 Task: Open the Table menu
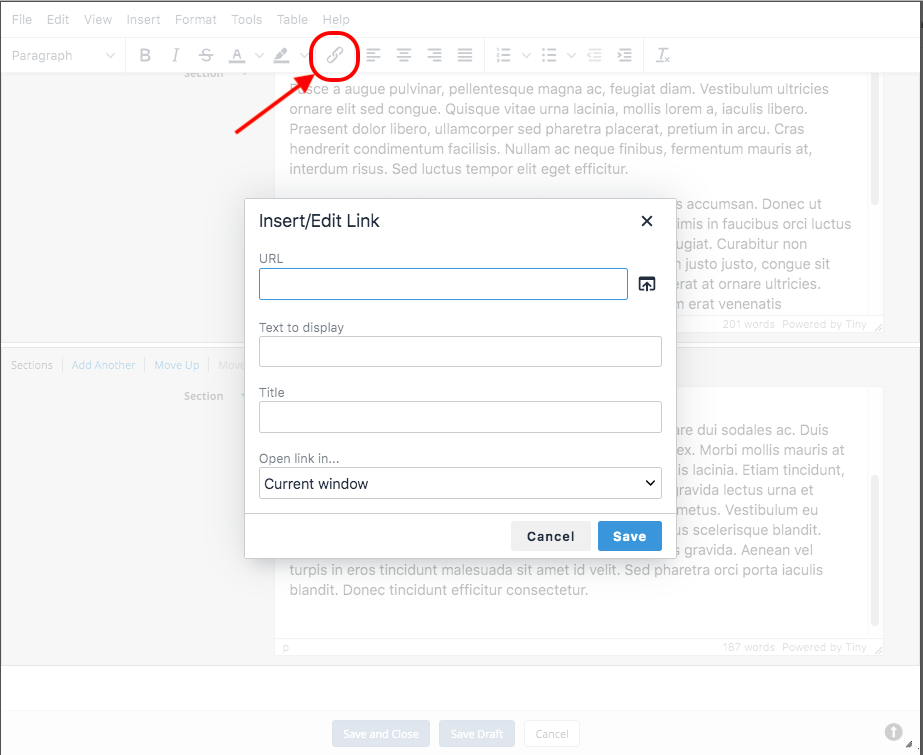(x=292, y=19)
